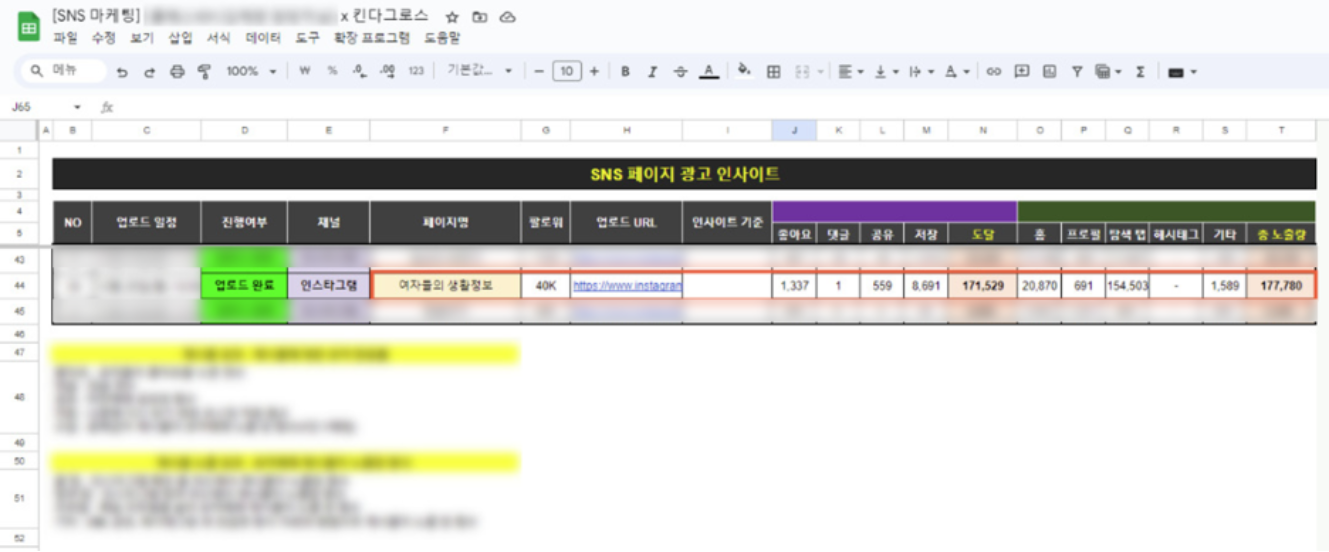
Task: Insert a link from toolbar
Action: pyautogui.click(x=993, y=72)
